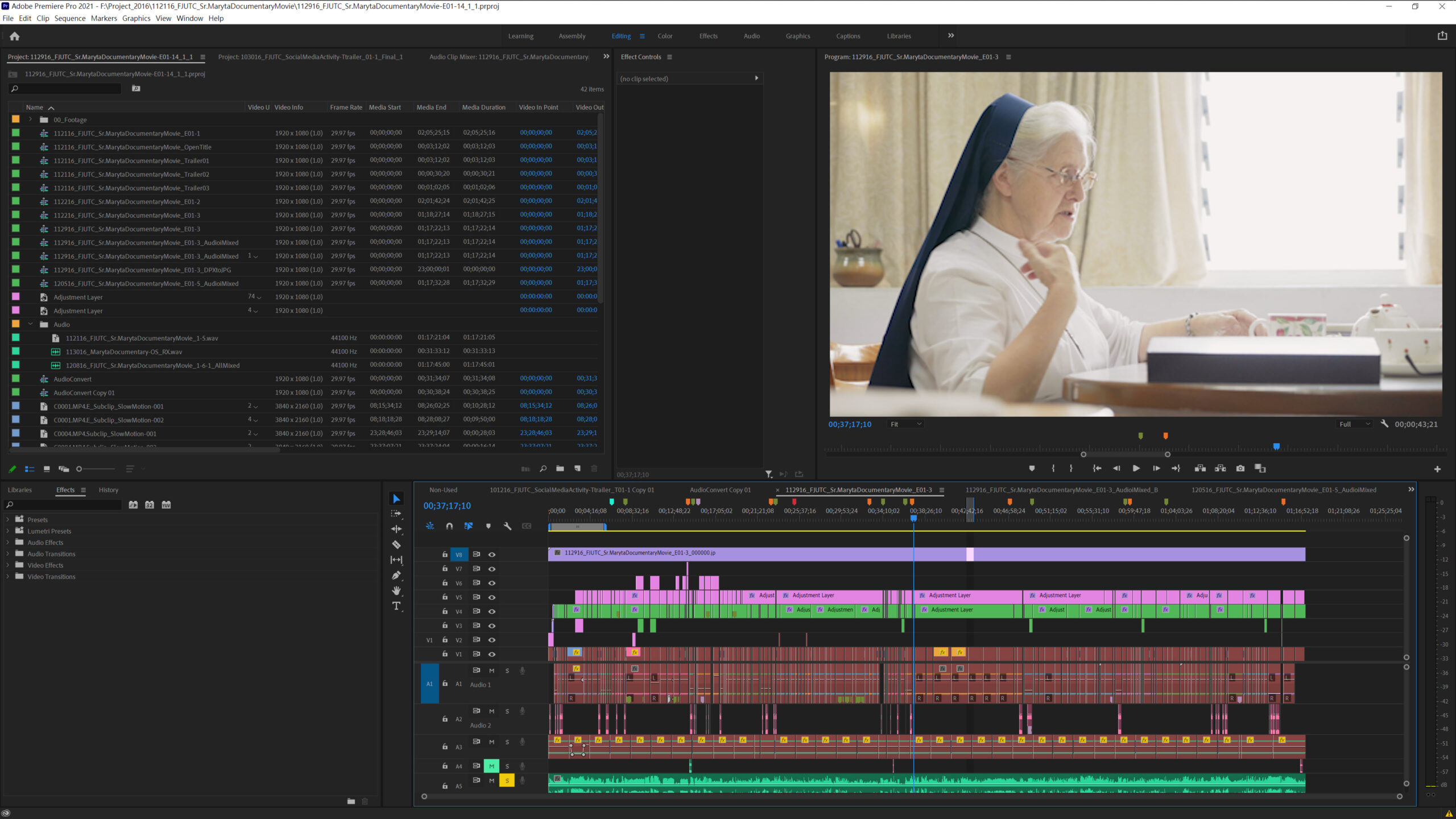Select the Type tool
Viewport: 1456px width, 819px height.
pos(396,606)
